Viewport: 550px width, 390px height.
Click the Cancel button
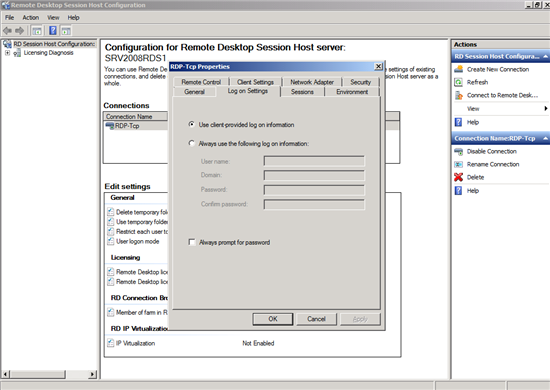click(316, 319)
